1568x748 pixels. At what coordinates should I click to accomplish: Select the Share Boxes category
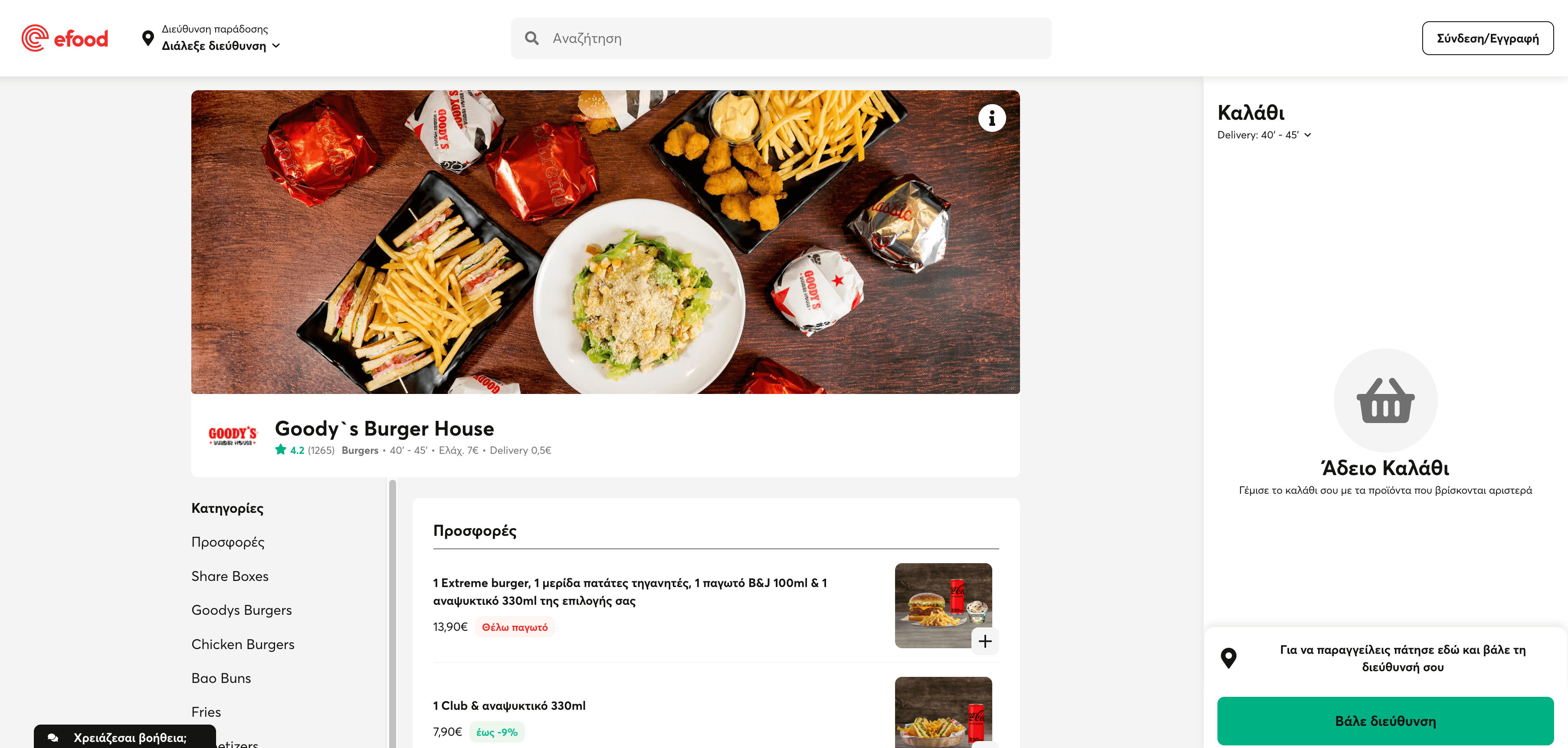(230, 576)
